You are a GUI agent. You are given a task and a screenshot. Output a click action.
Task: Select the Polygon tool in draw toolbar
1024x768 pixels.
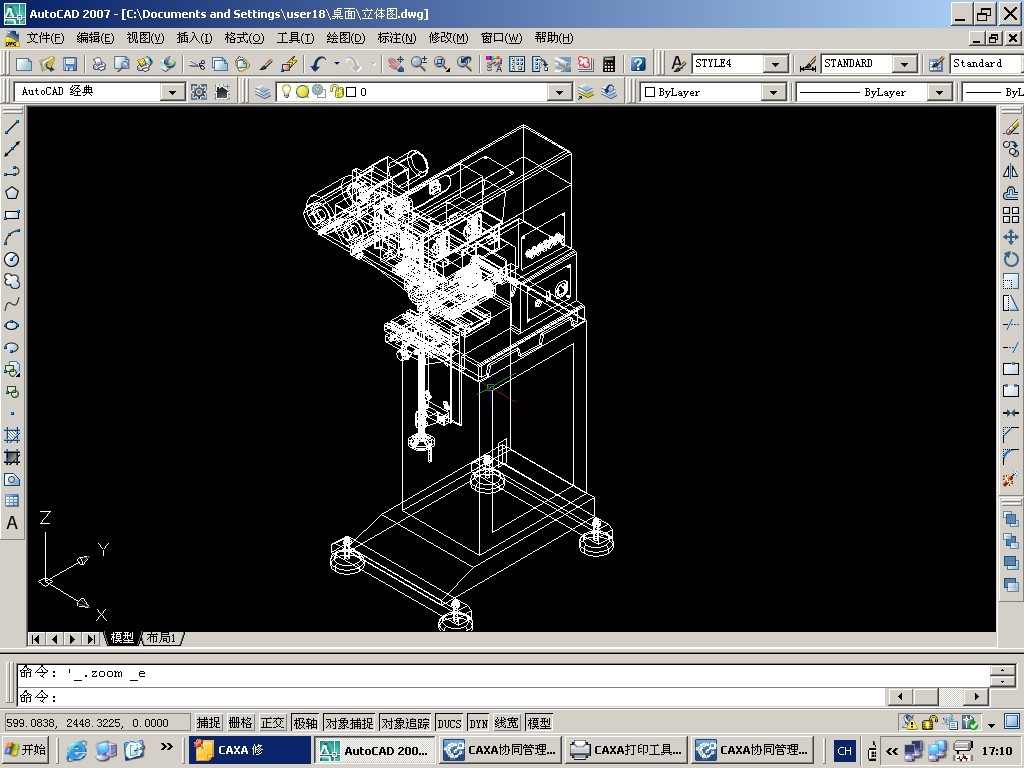[12, 193]
